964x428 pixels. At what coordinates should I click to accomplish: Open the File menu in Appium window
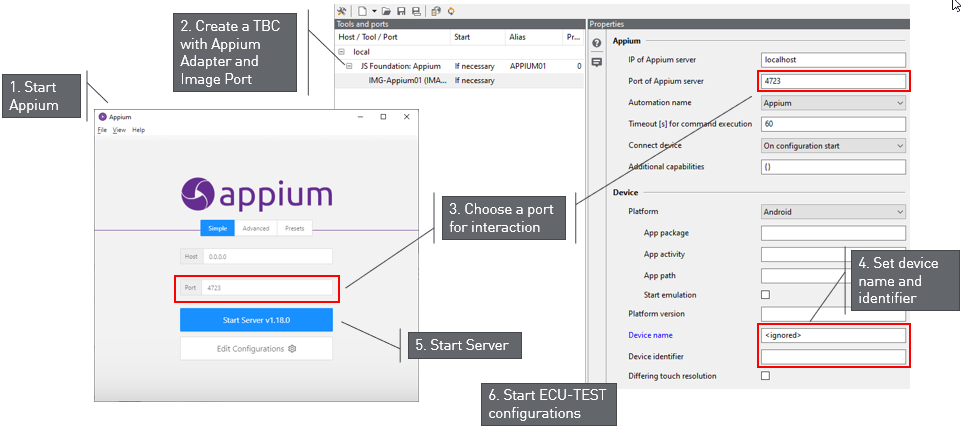(x=102, y=130)
